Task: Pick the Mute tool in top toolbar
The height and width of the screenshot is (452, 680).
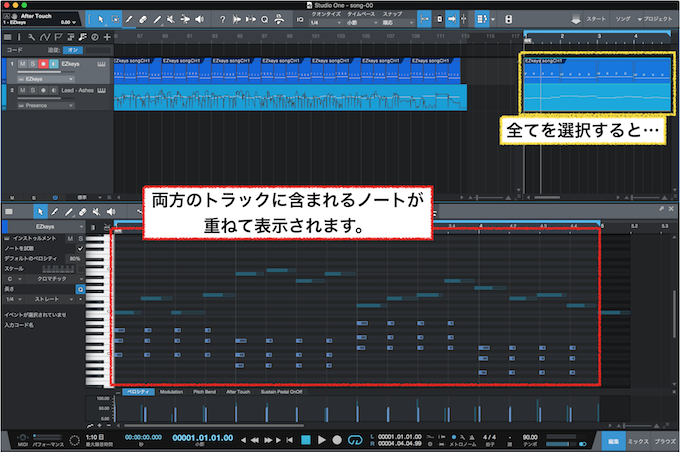Action: pos(171,20)
